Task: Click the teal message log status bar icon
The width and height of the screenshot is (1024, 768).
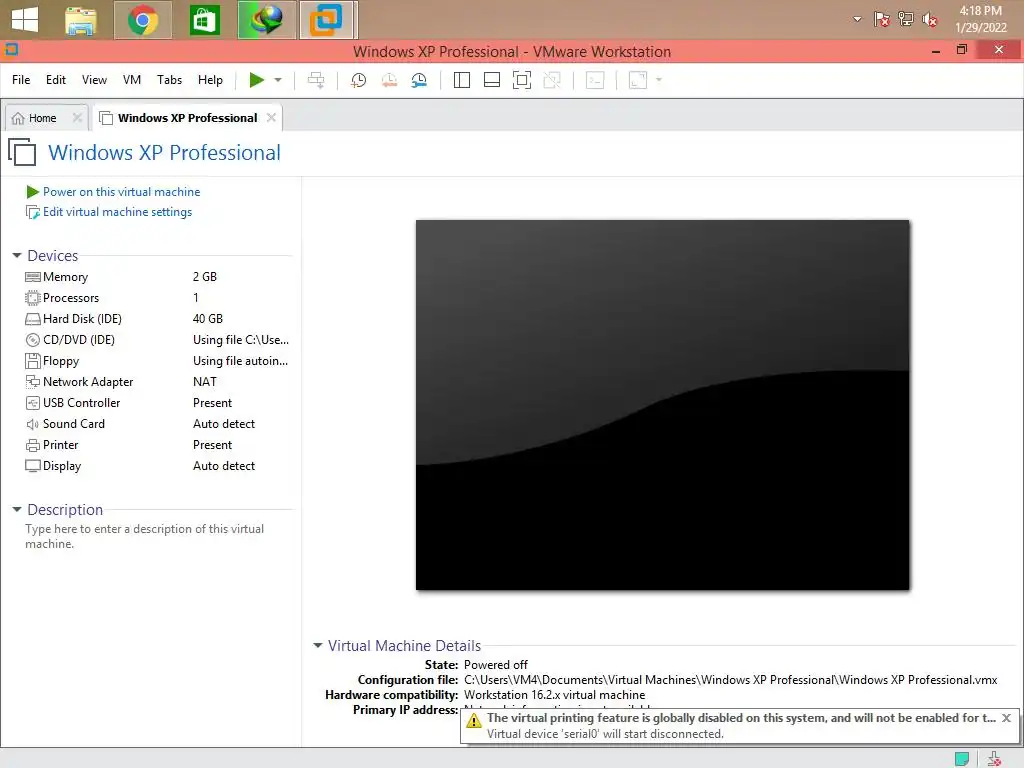Action: [962, 758]
